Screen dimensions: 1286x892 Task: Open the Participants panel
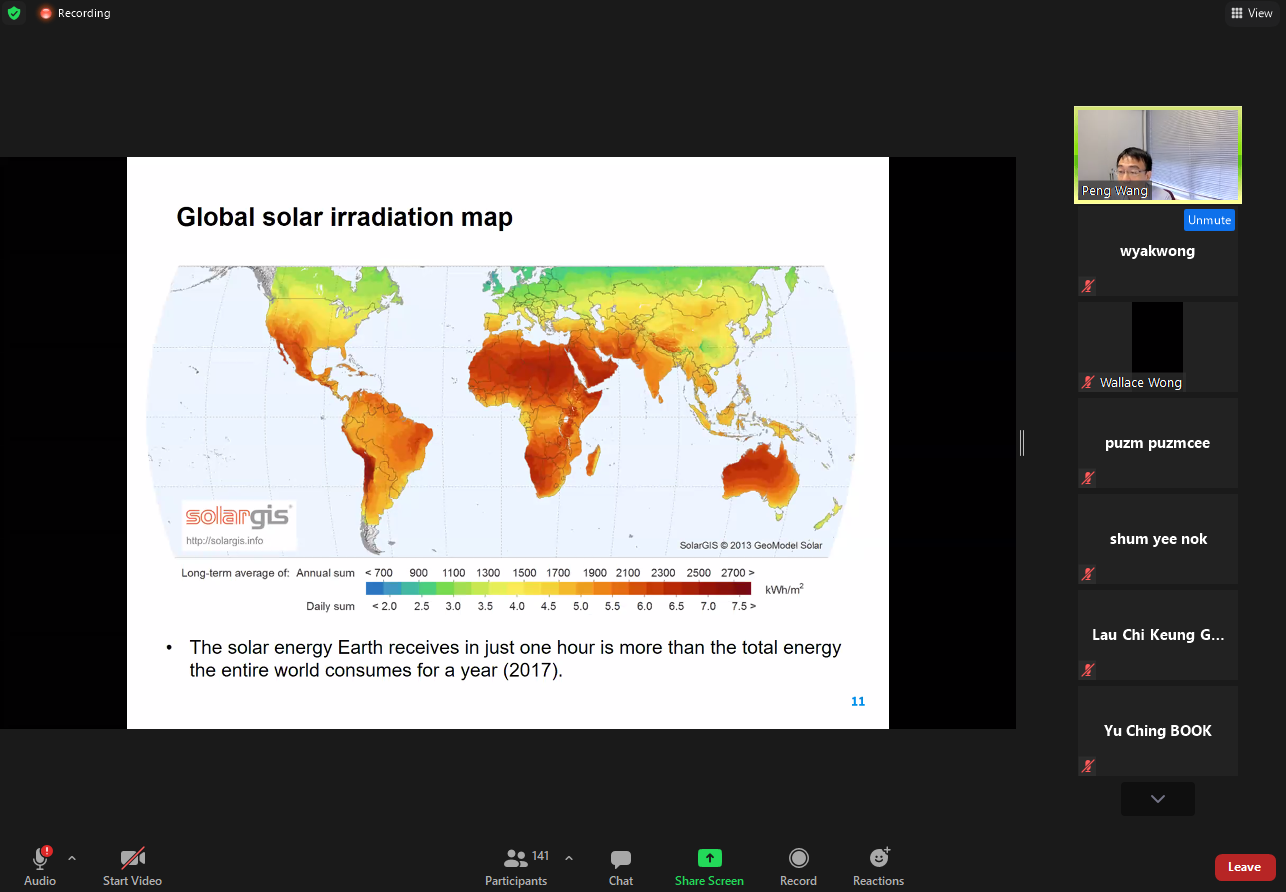pos(516,866)
